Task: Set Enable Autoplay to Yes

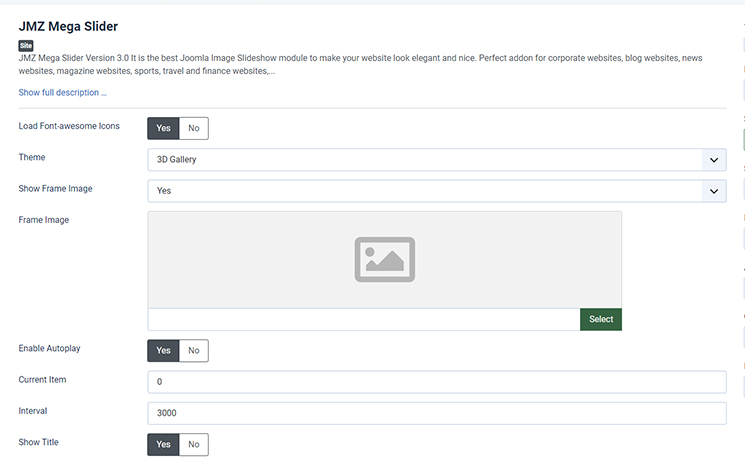Action: tap(163, 350)
